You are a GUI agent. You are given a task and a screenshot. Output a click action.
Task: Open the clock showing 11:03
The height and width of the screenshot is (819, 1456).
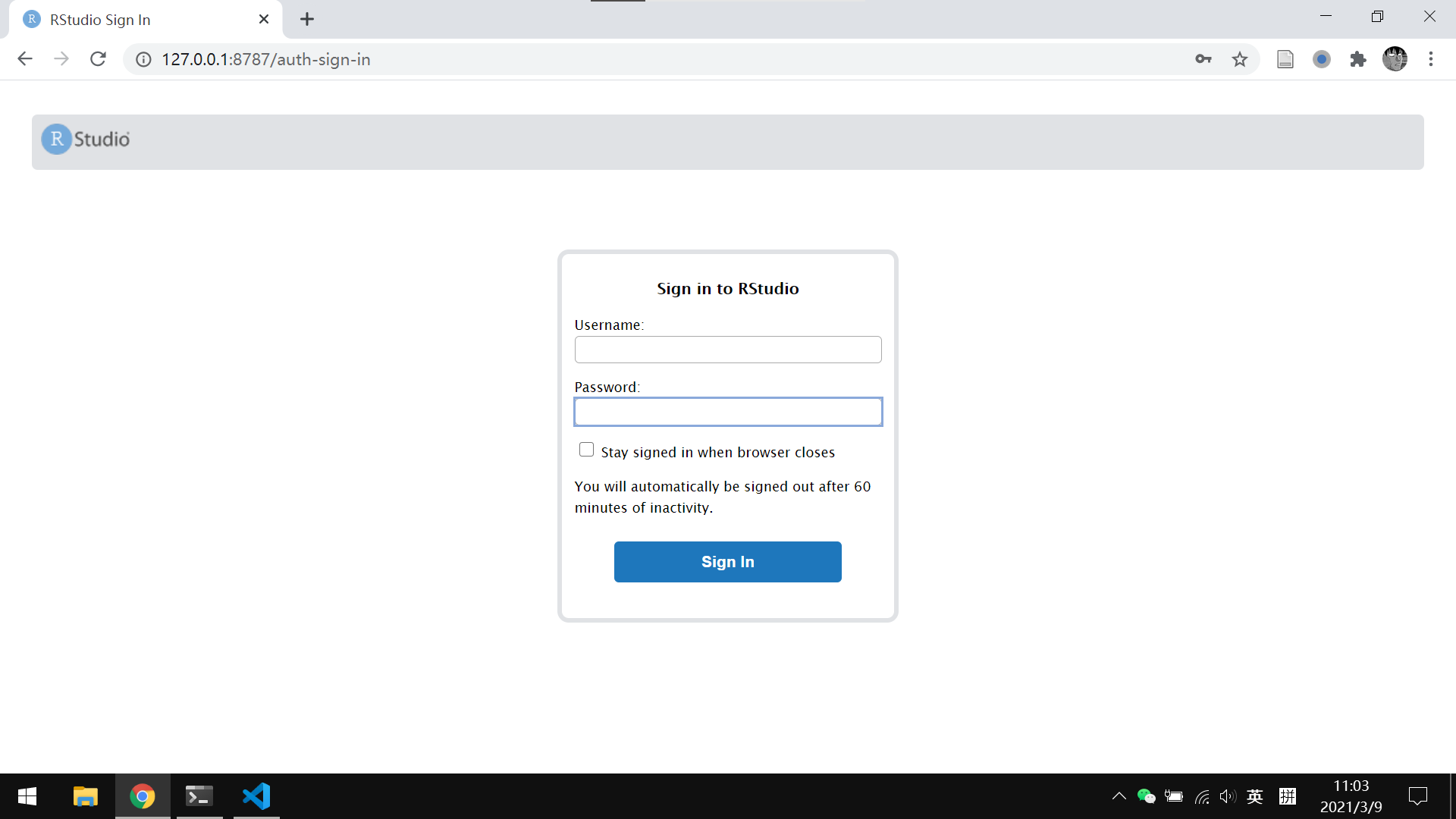click(1351, 796)
